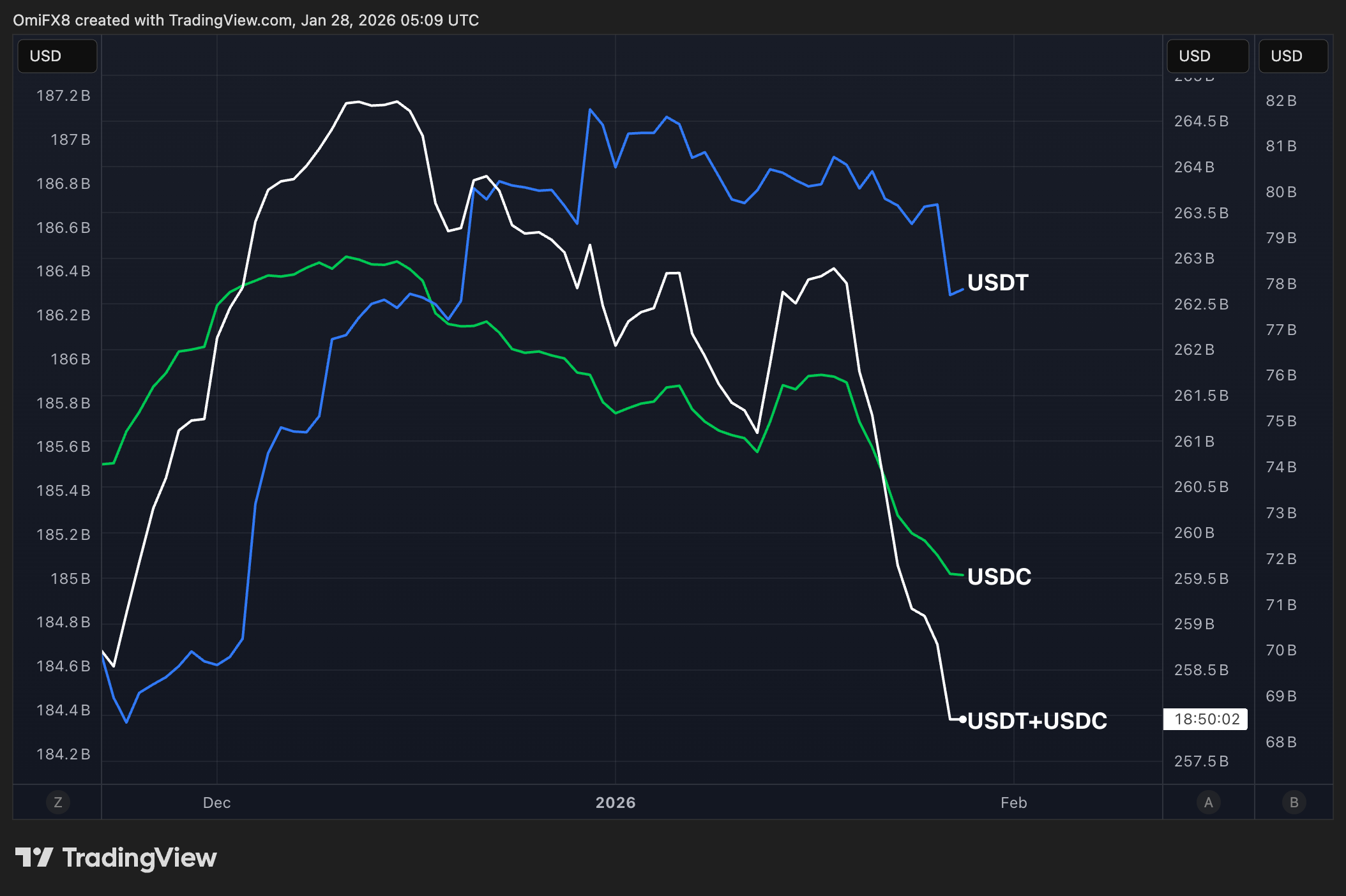Click the B scale badge icon
Viewport: 1346px width, 896px height.
[x=1294, y=802]
